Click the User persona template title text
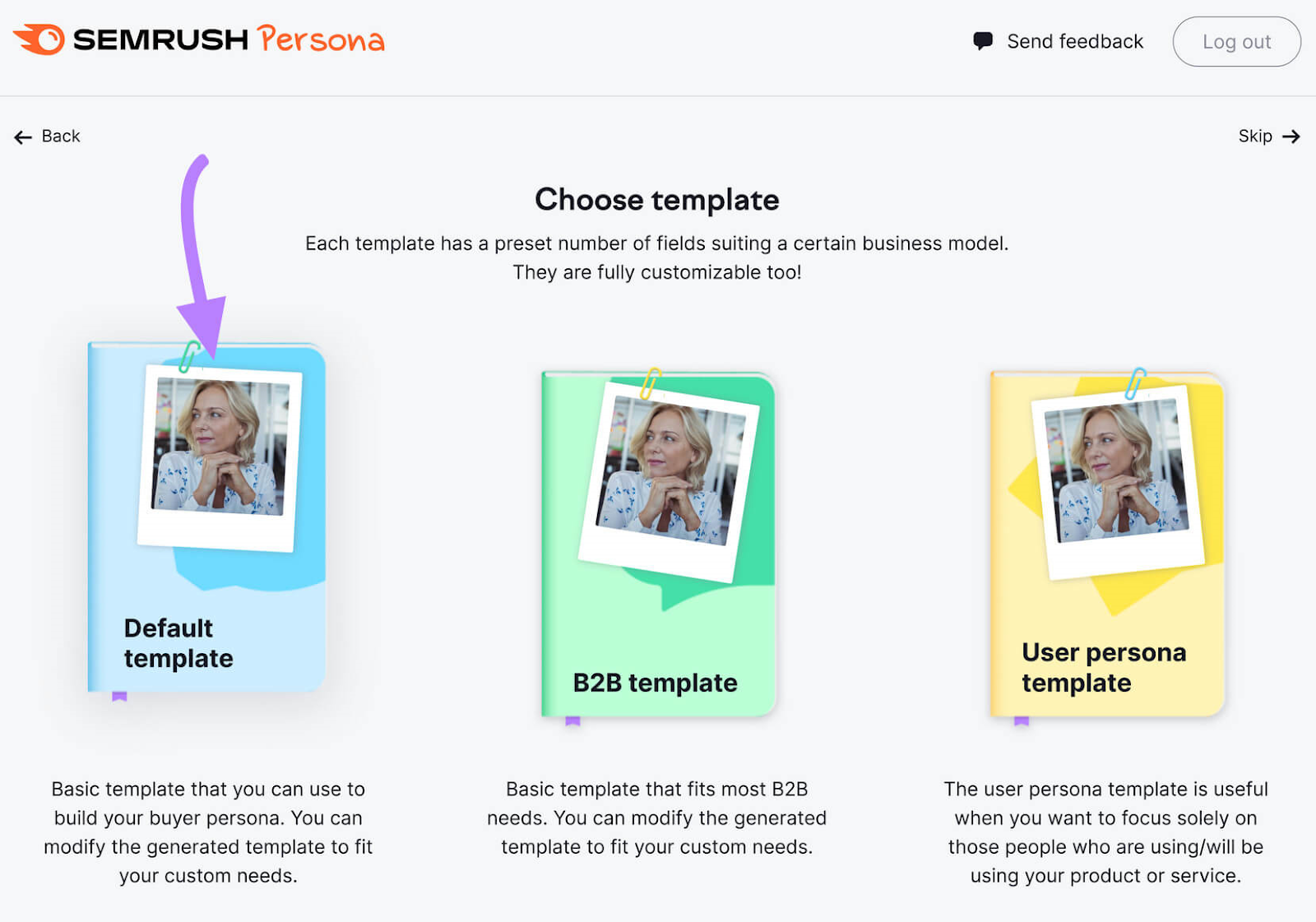The image size is (1316, 922). 1104,668
